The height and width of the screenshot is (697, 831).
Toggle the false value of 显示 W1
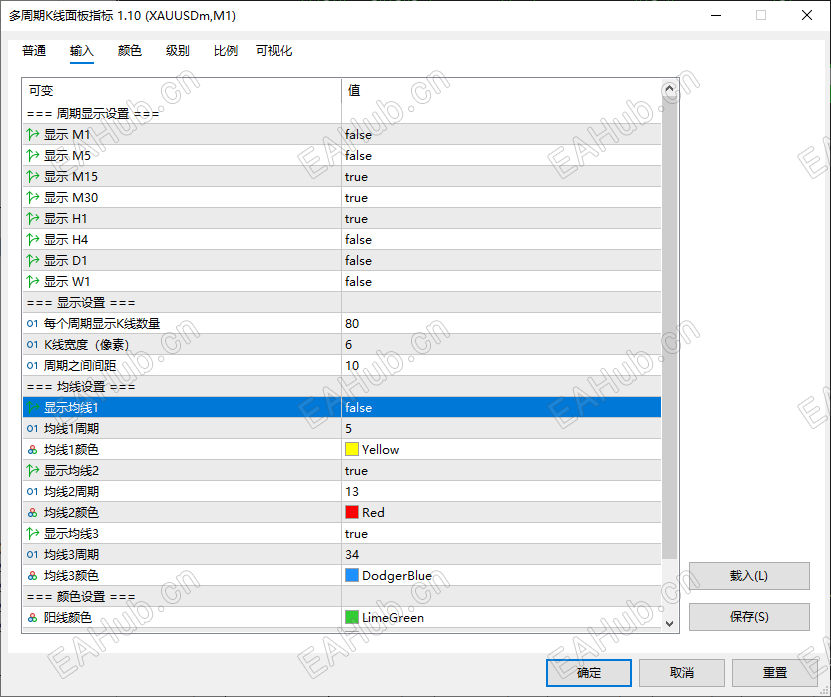coord(501,281)
